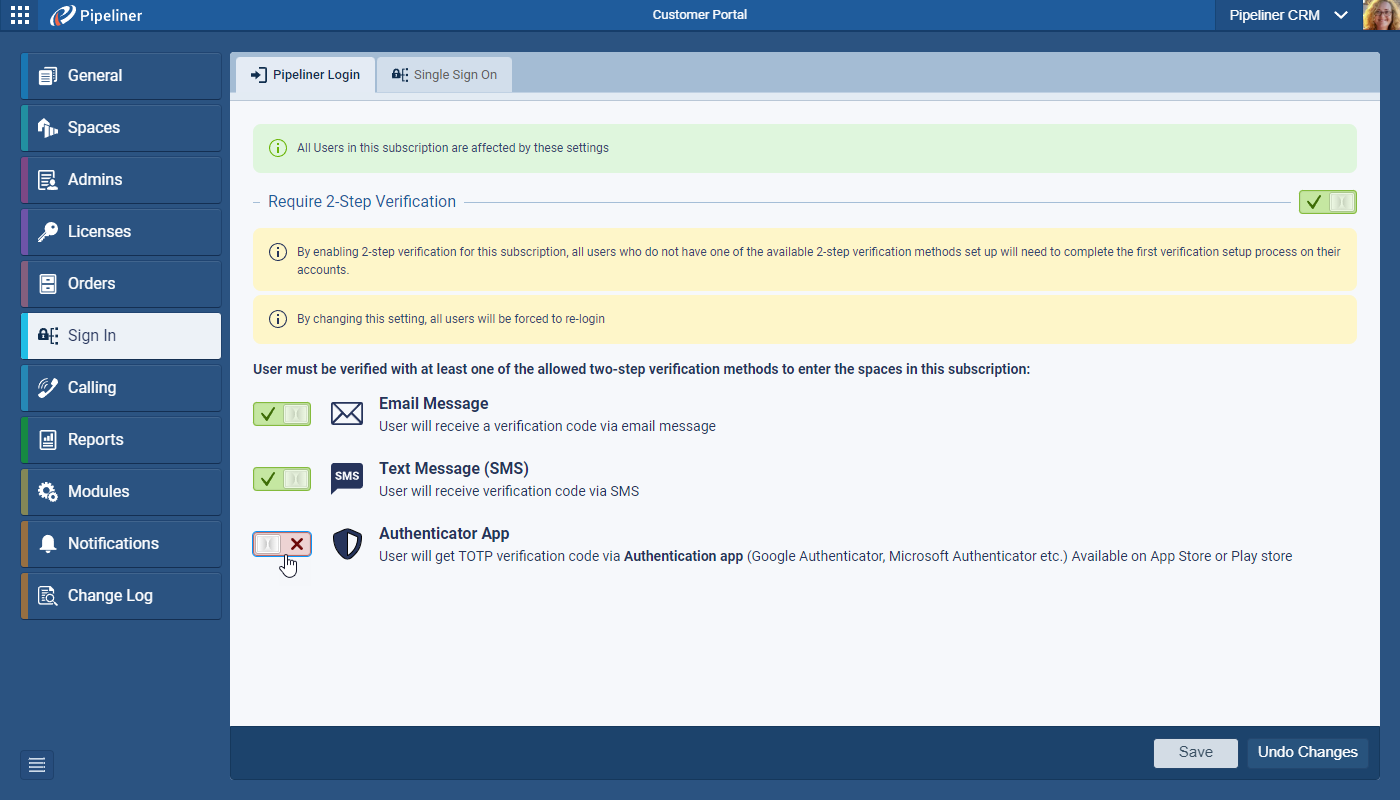Image resolution: width=1400 pixels, height=800 pixels.
Task: Open the Admins section
Action: (x=121, y=180)
